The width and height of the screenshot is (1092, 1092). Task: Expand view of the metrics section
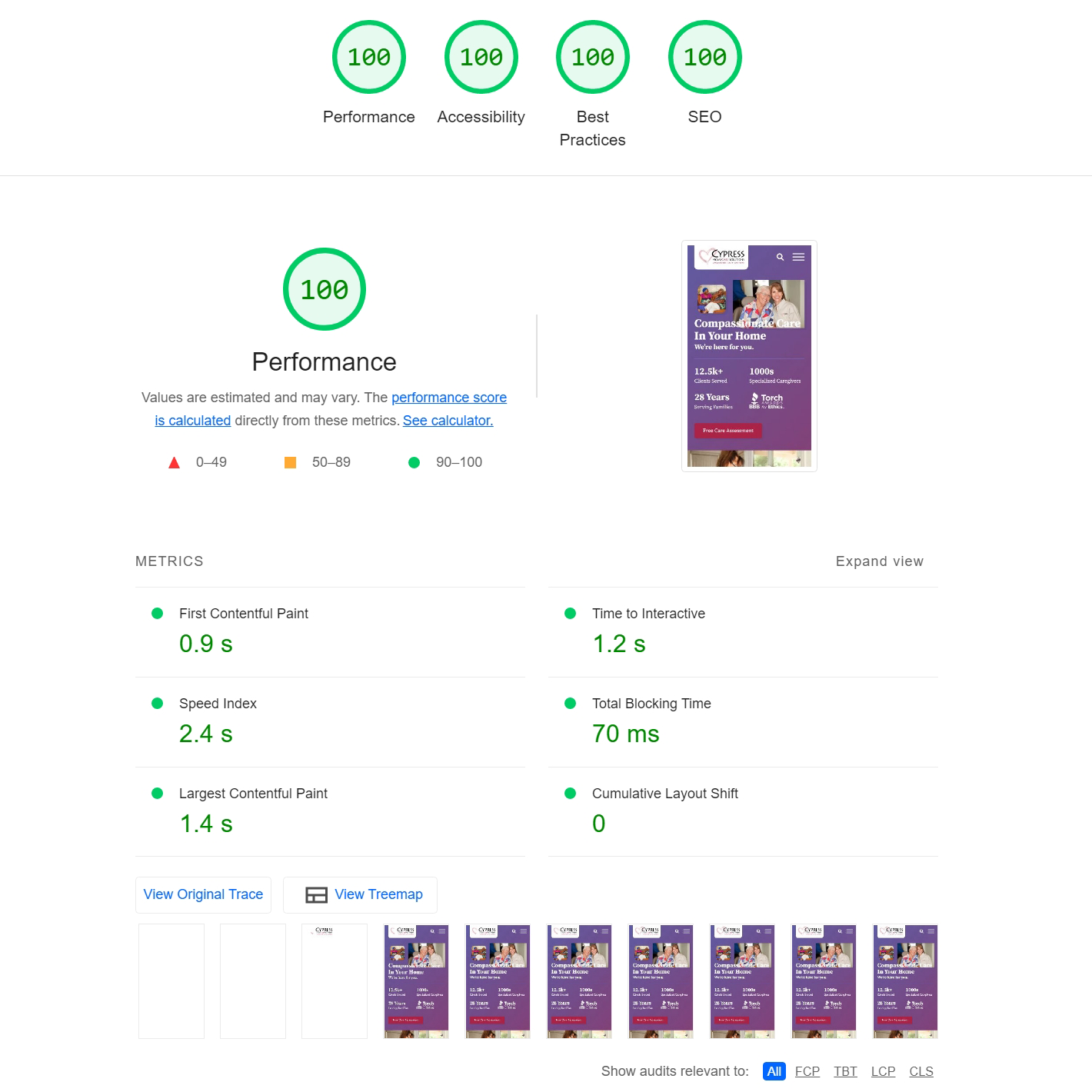click(x=879, y=561)
